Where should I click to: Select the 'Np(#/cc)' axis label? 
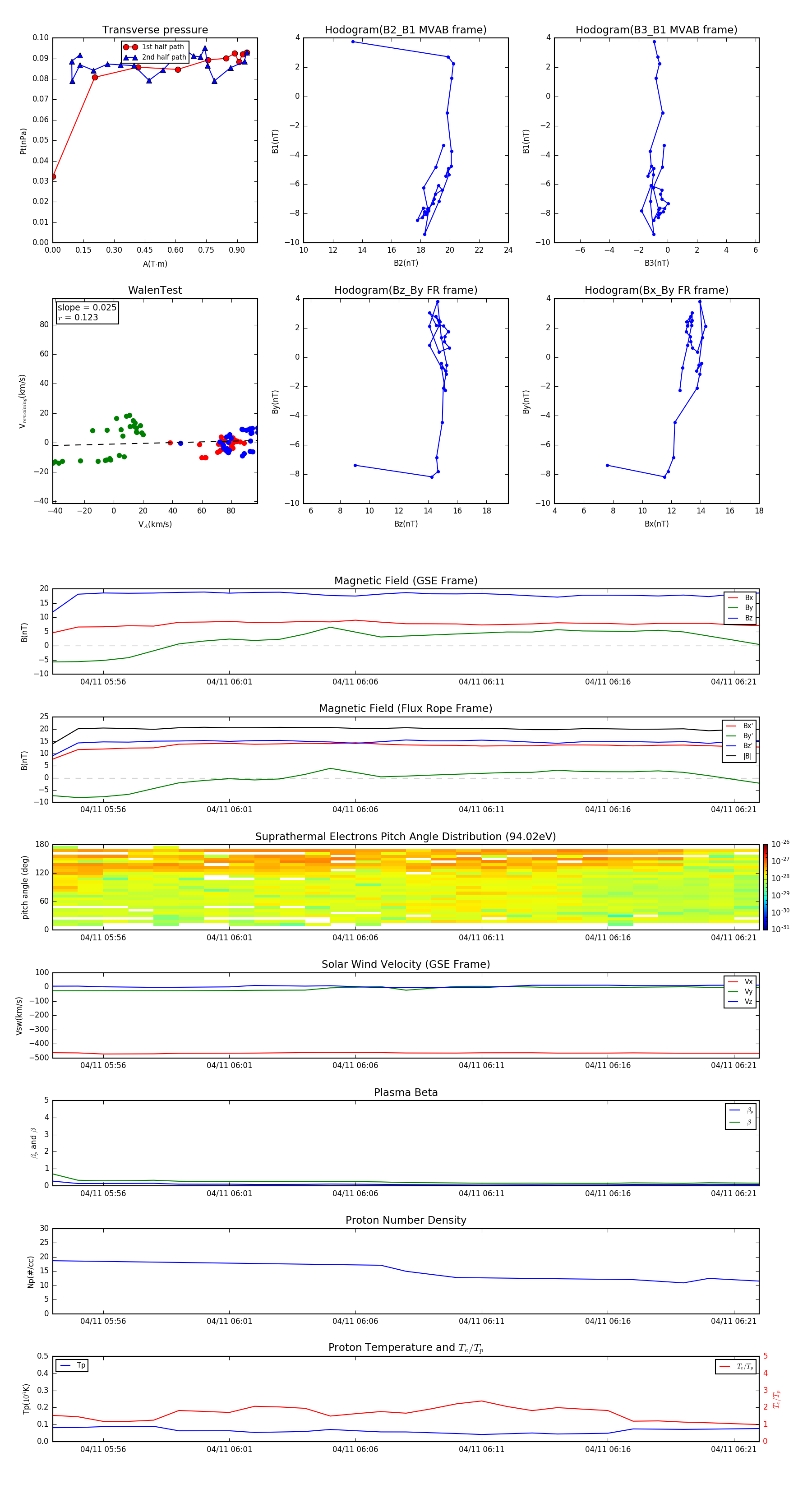(31, 1272)
